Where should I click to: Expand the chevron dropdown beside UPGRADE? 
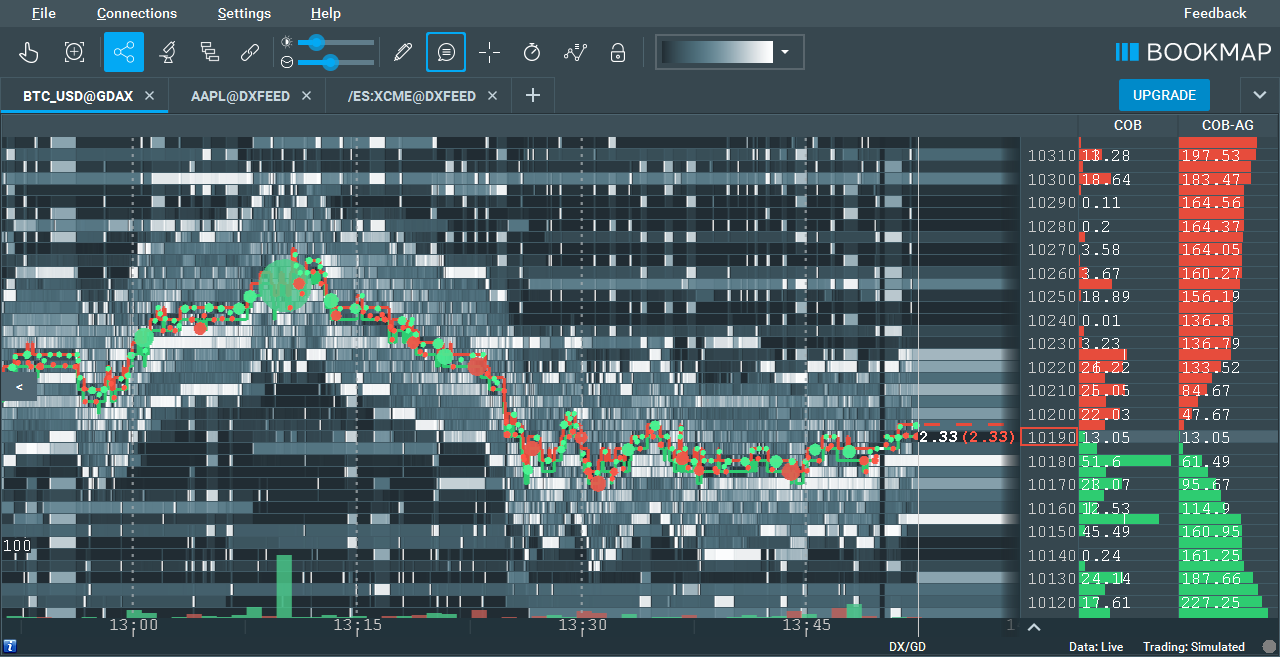1258,95
